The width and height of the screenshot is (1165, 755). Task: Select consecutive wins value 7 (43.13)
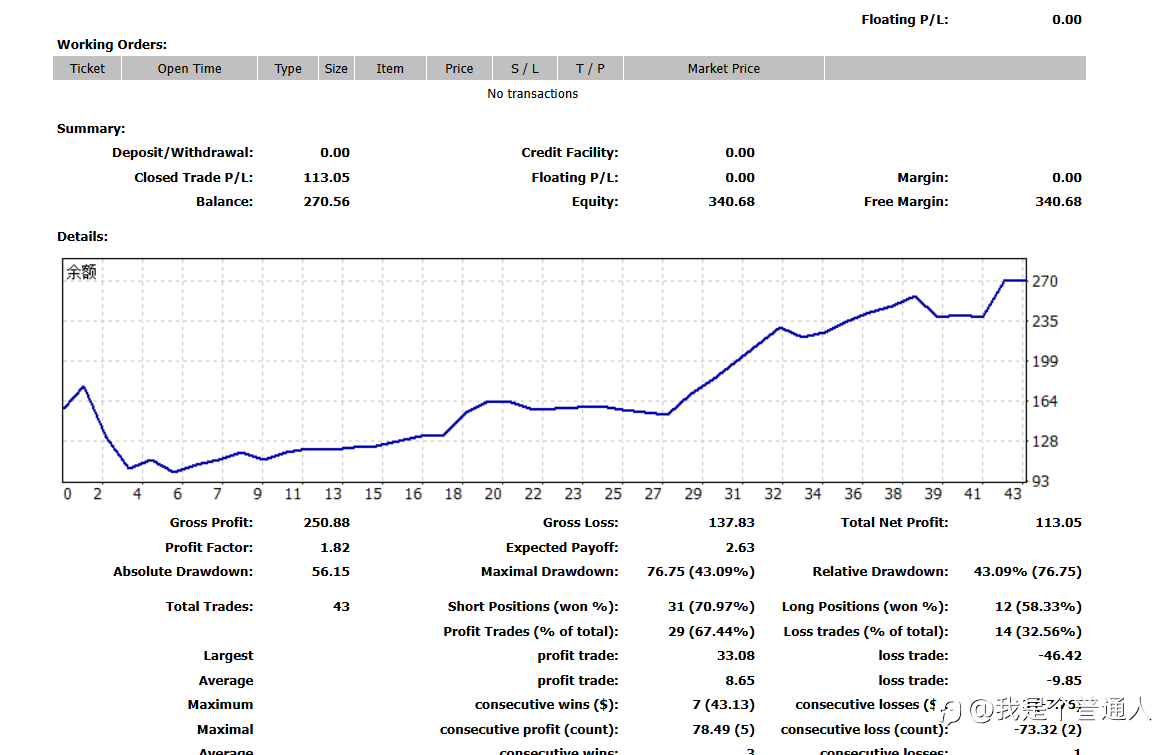pos(723,704)
